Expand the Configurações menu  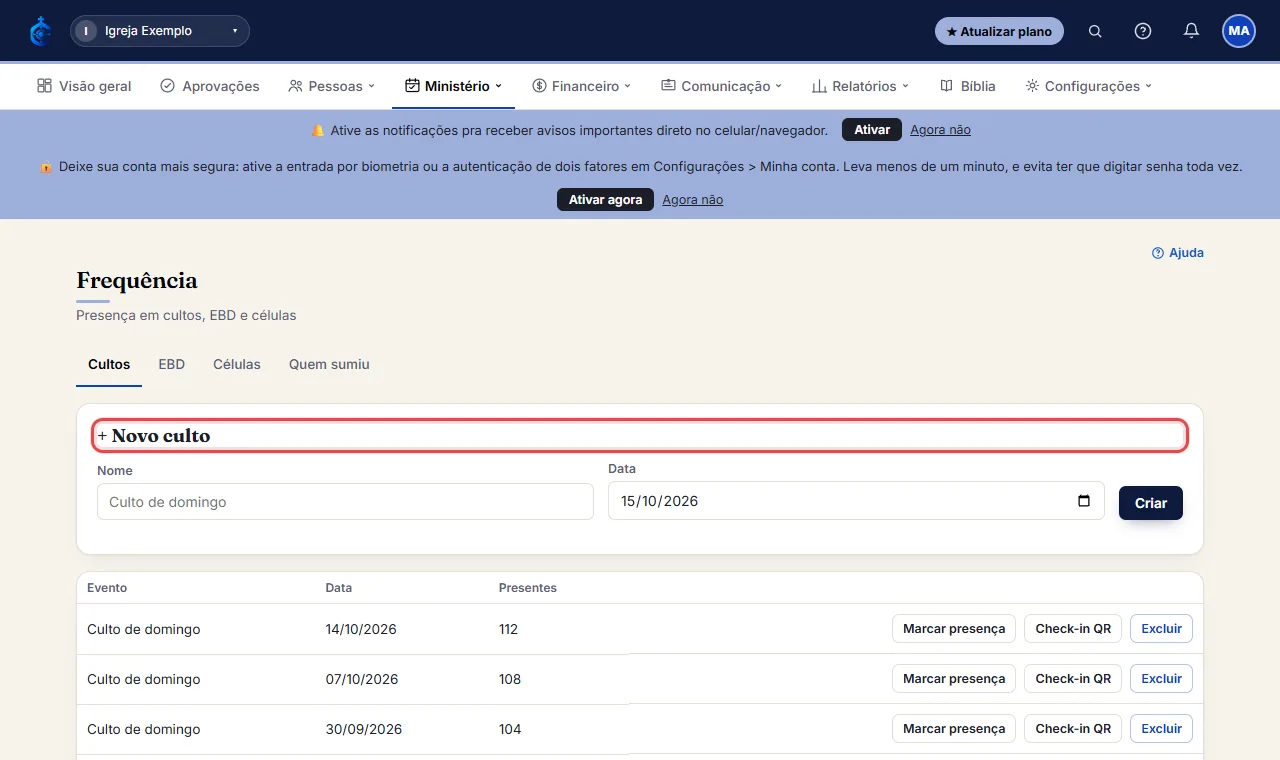point(1088,86)
